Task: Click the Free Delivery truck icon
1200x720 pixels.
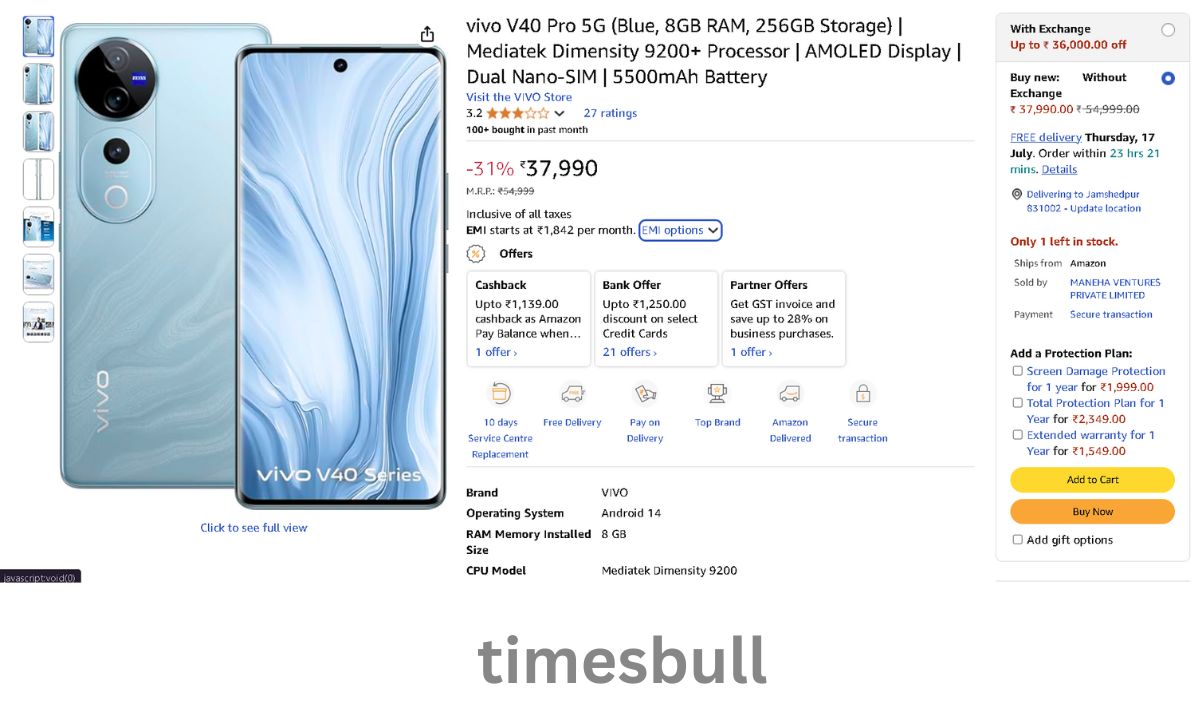Action: coord(572,393)
